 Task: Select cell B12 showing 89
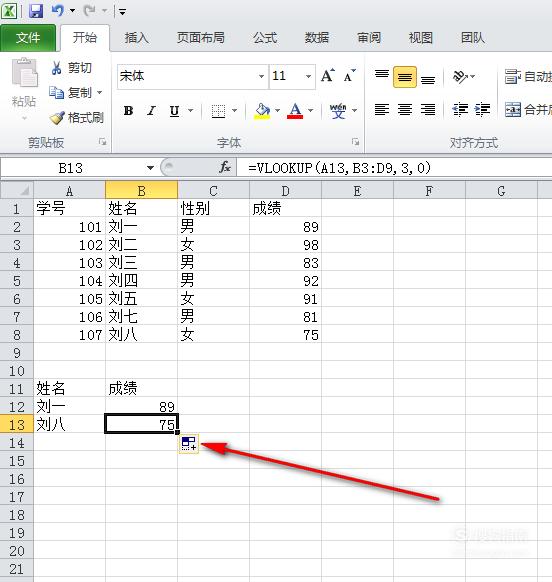click(141, 407)
